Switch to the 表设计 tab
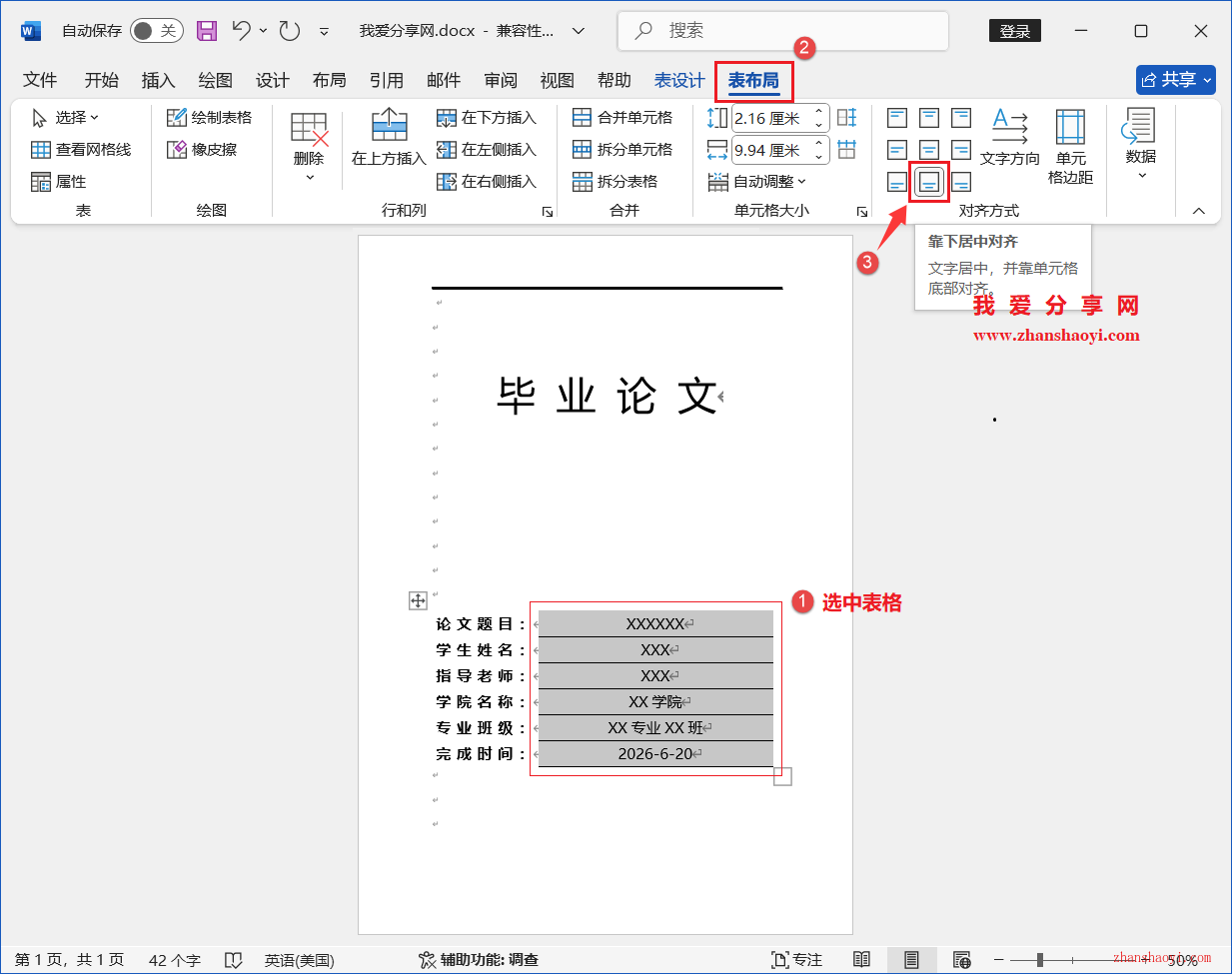1232x974 pixels. click(x=679, y=80)
